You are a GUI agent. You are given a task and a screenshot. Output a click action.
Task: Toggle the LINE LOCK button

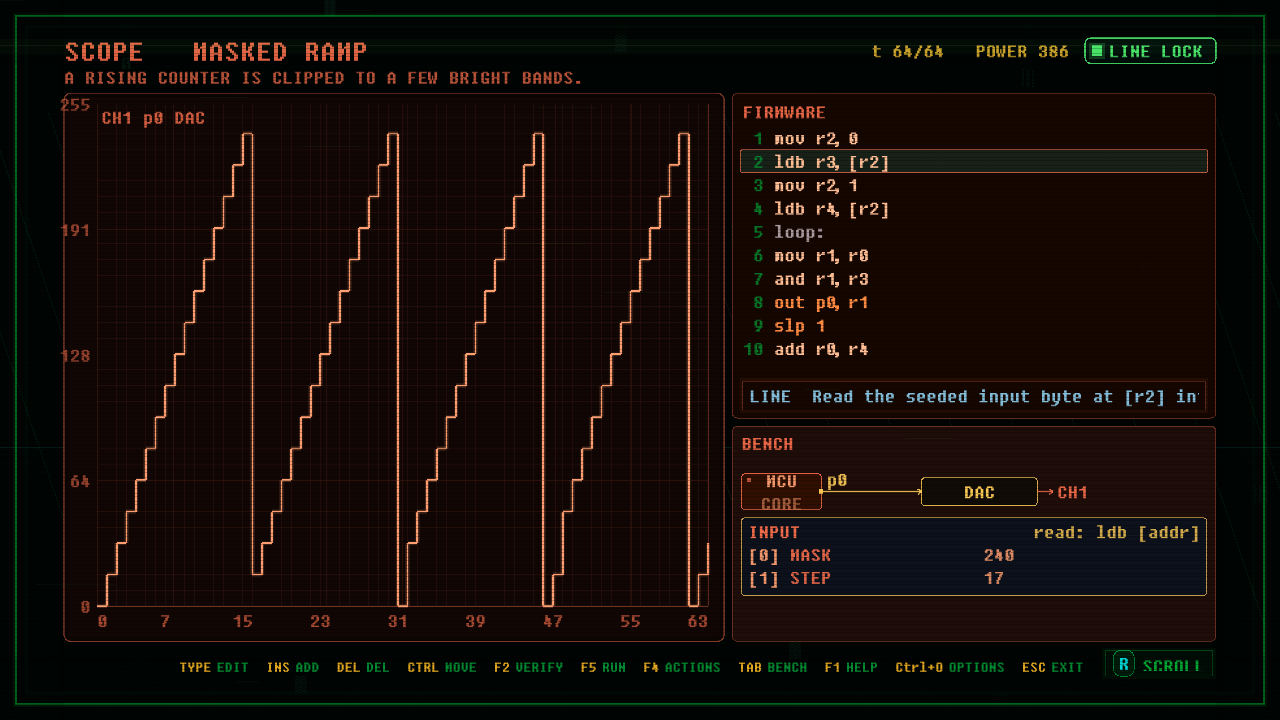tap(1150, 51)
